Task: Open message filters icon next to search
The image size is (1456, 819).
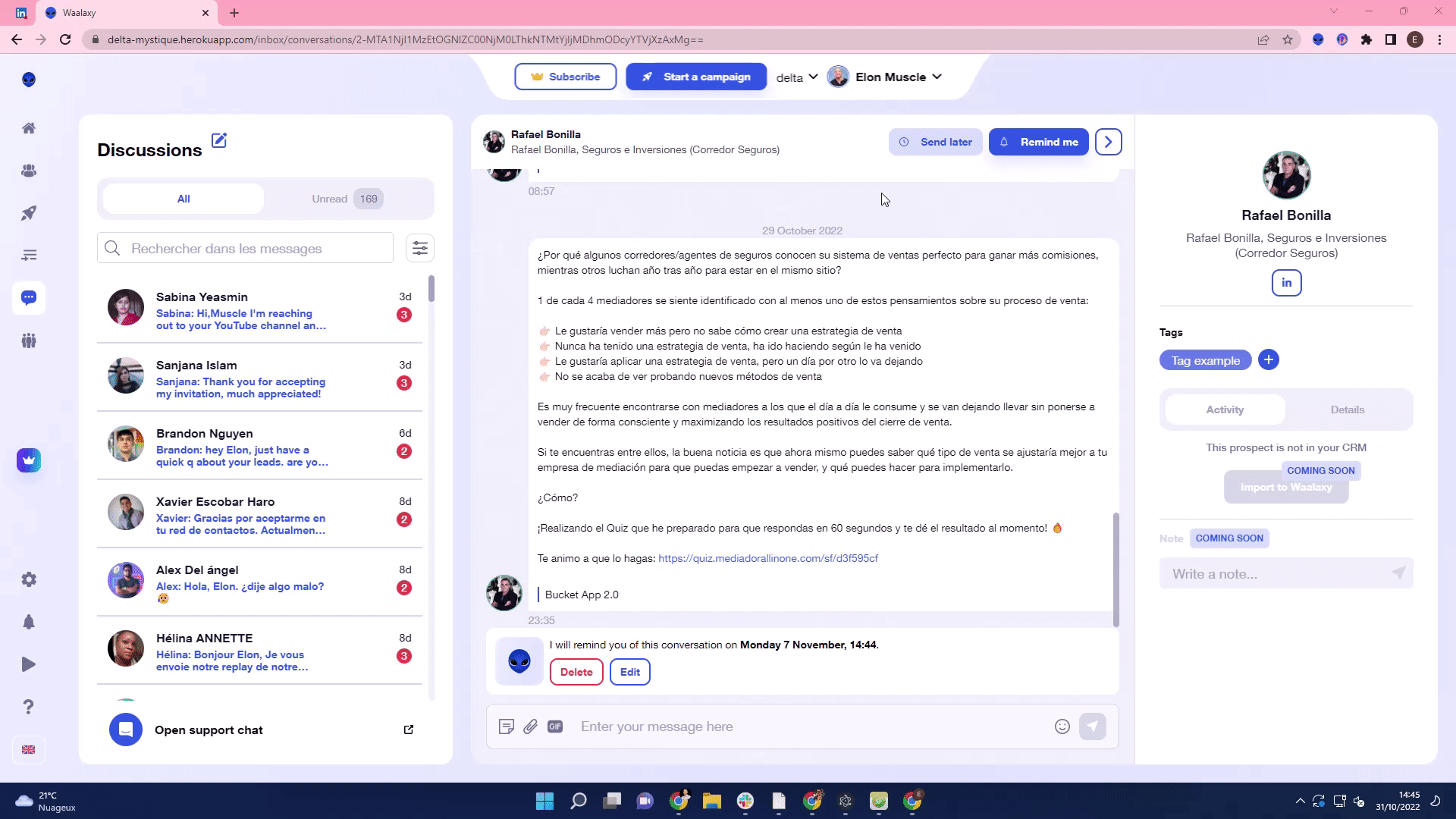Action: [x=420, y=248]
